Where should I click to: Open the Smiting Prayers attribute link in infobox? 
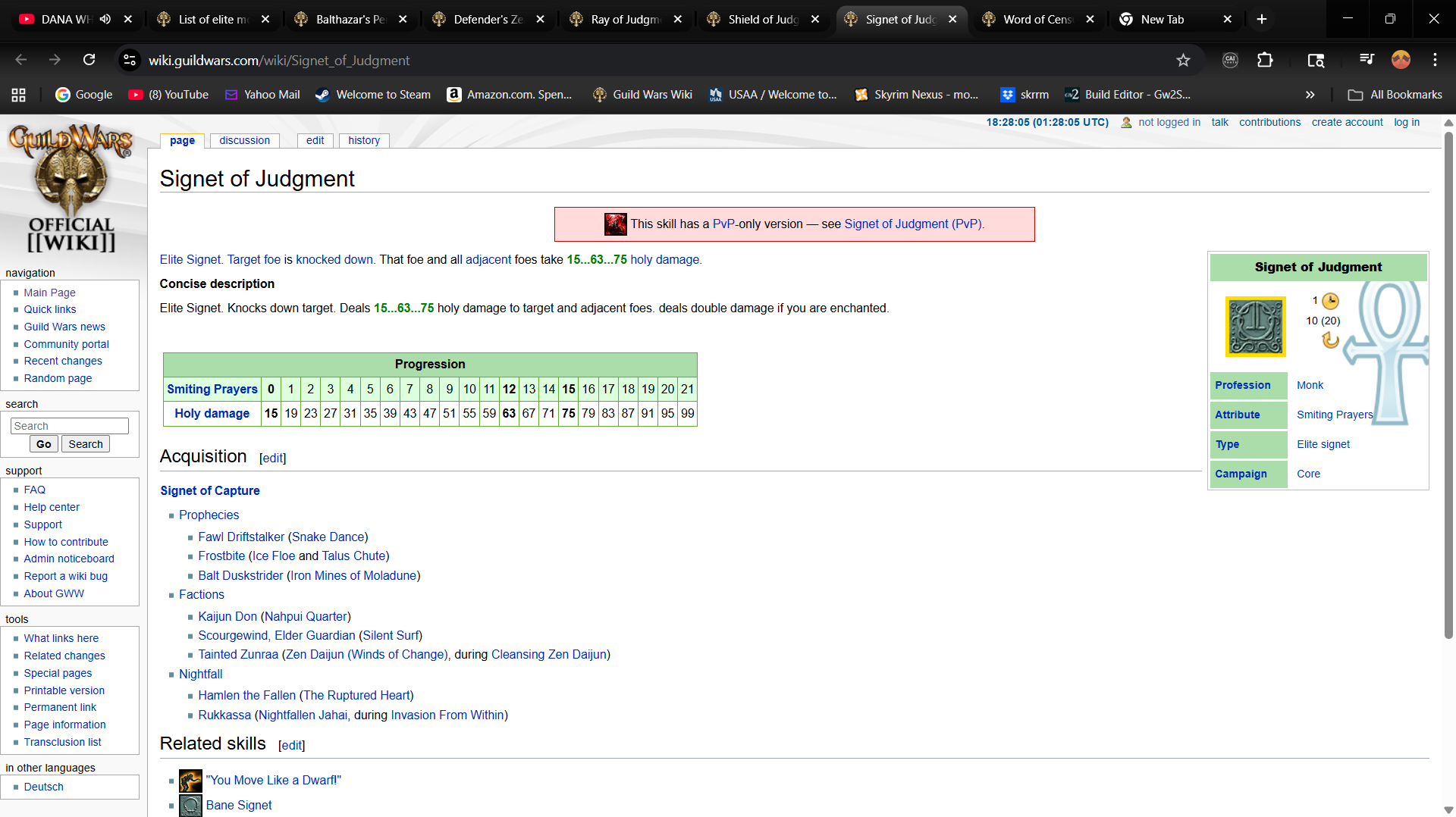1335,415
